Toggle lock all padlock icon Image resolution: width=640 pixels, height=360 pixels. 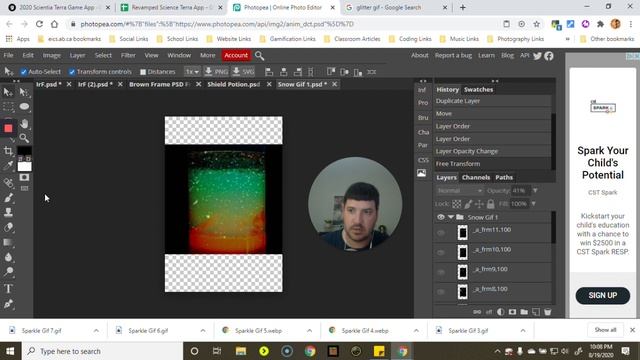coord(491,204)
